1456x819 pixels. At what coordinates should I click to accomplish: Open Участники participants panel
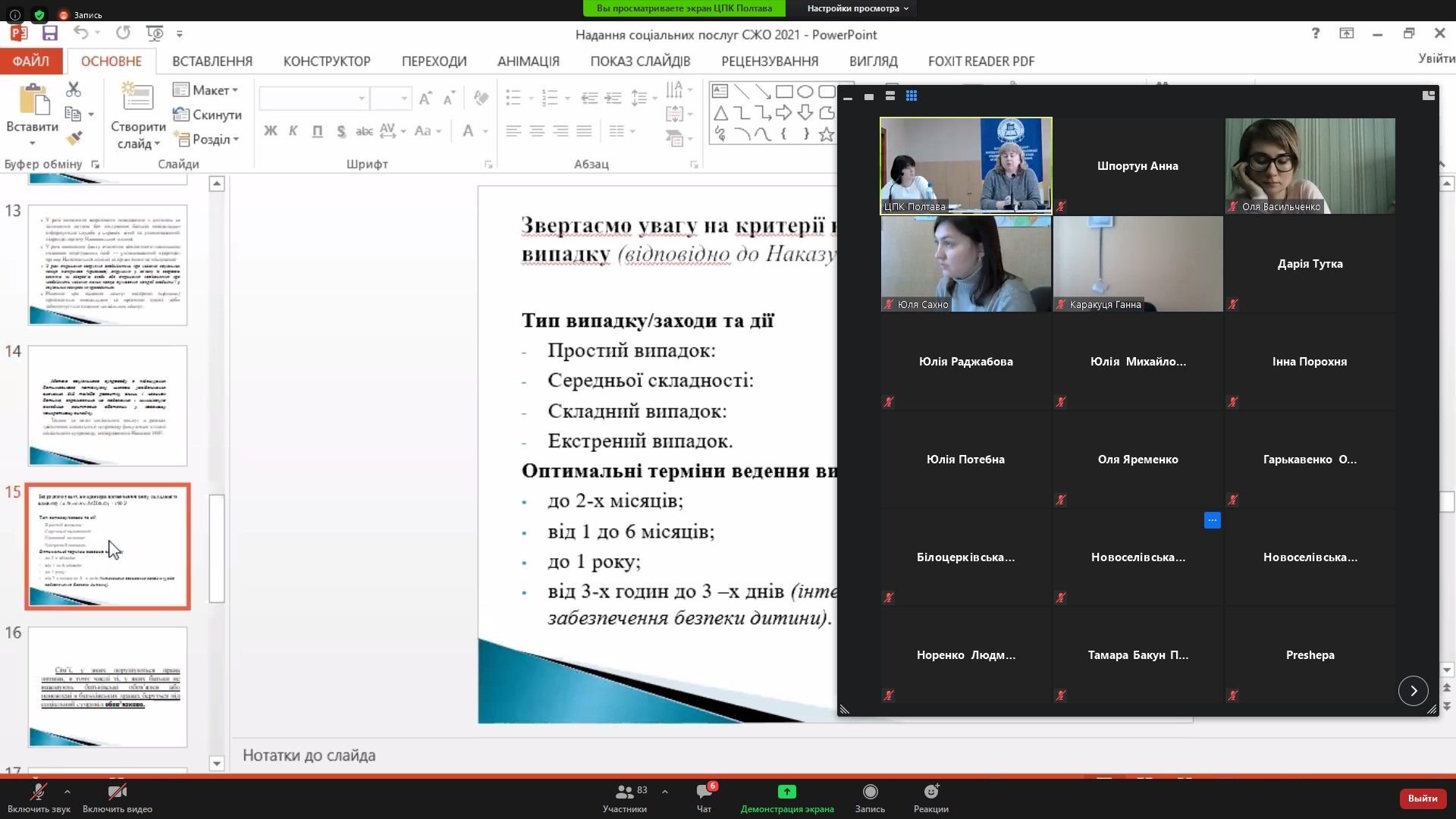(x=626, y=799)
